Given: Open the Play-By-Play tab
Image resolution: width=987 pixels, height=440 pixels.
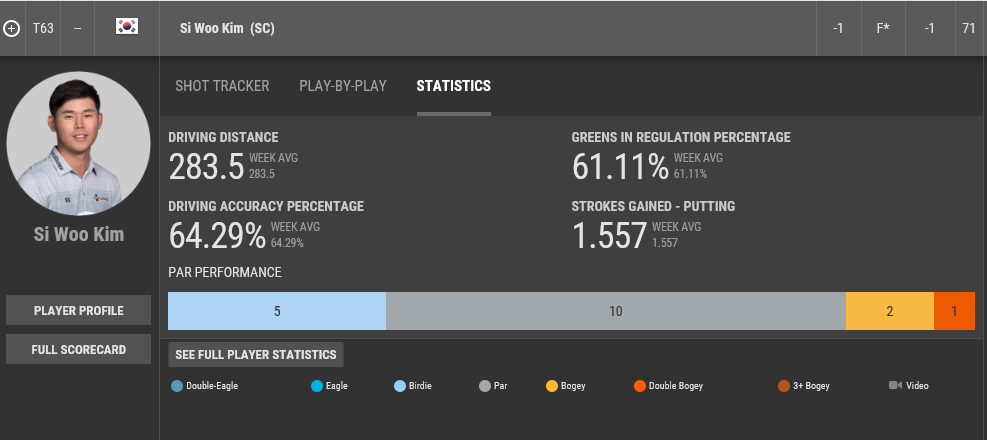Looking at the screenshot, I should pyautogui.click(x=342, y=86).
